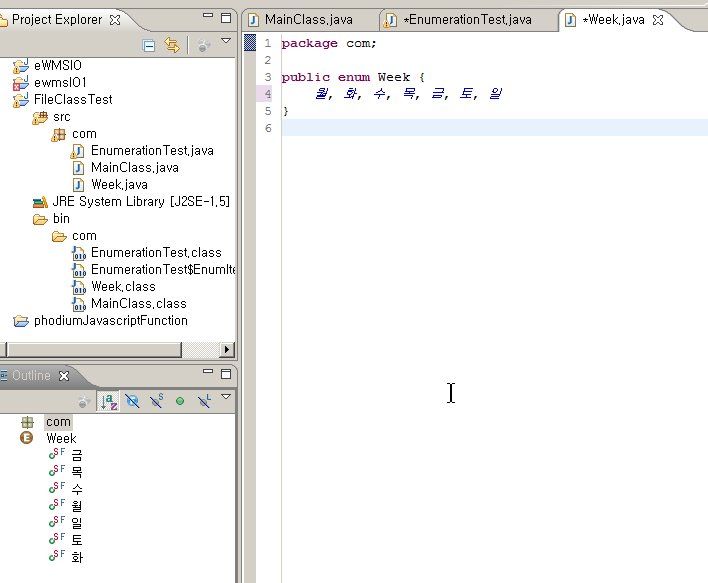Select the 금 enum constant in Outline

pos(77,456)
